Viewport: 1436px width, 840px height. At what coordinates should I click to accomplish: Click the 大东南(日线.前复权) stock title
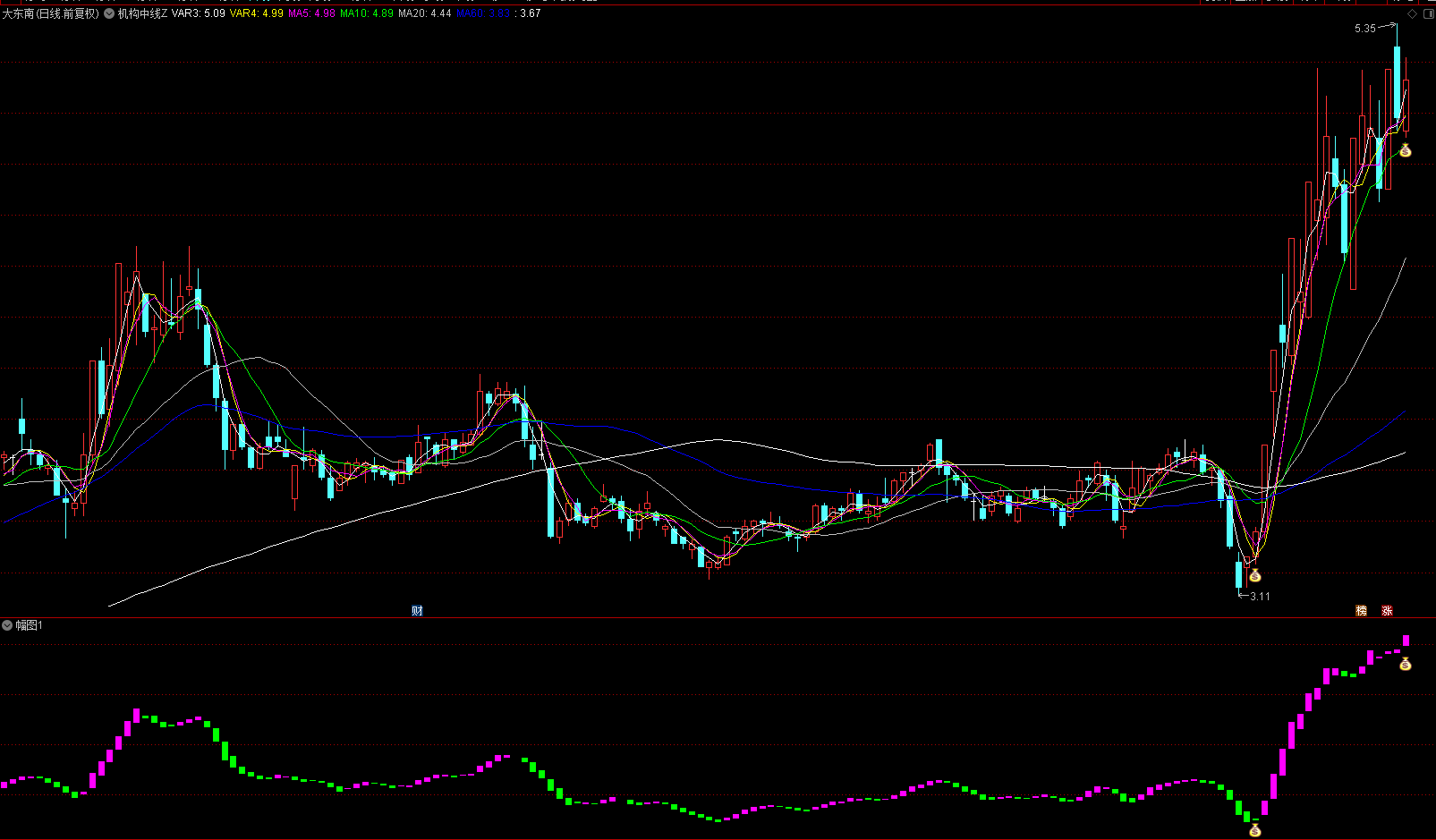[51, 14]
